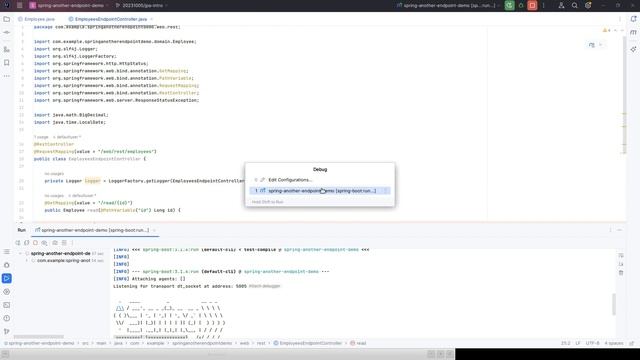Open more run actions next to stop button
Screen dimensions: 640x360
[x=543, y=6]
